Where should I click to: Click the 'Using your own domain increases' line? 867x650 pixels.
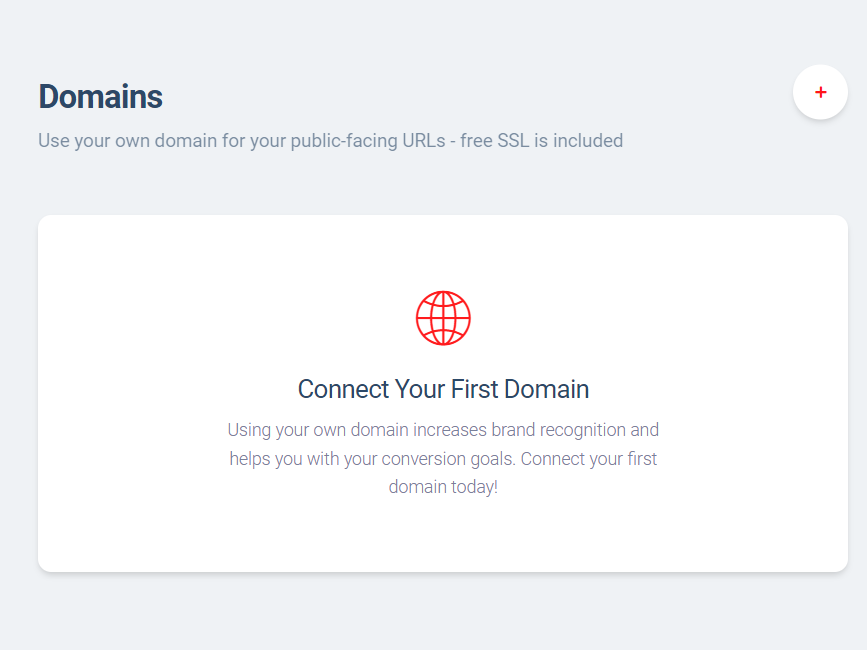(443, 430)
